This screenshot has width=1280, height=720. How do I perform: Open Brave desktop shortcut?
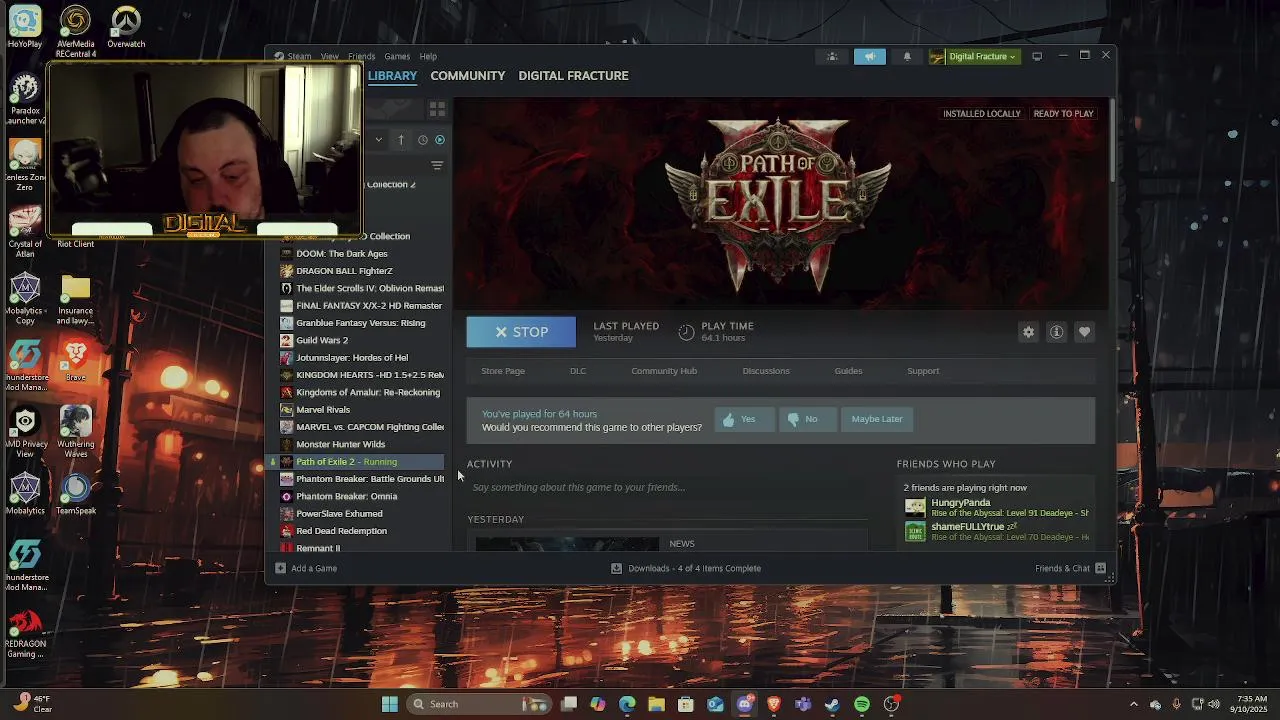click(76, 360)
